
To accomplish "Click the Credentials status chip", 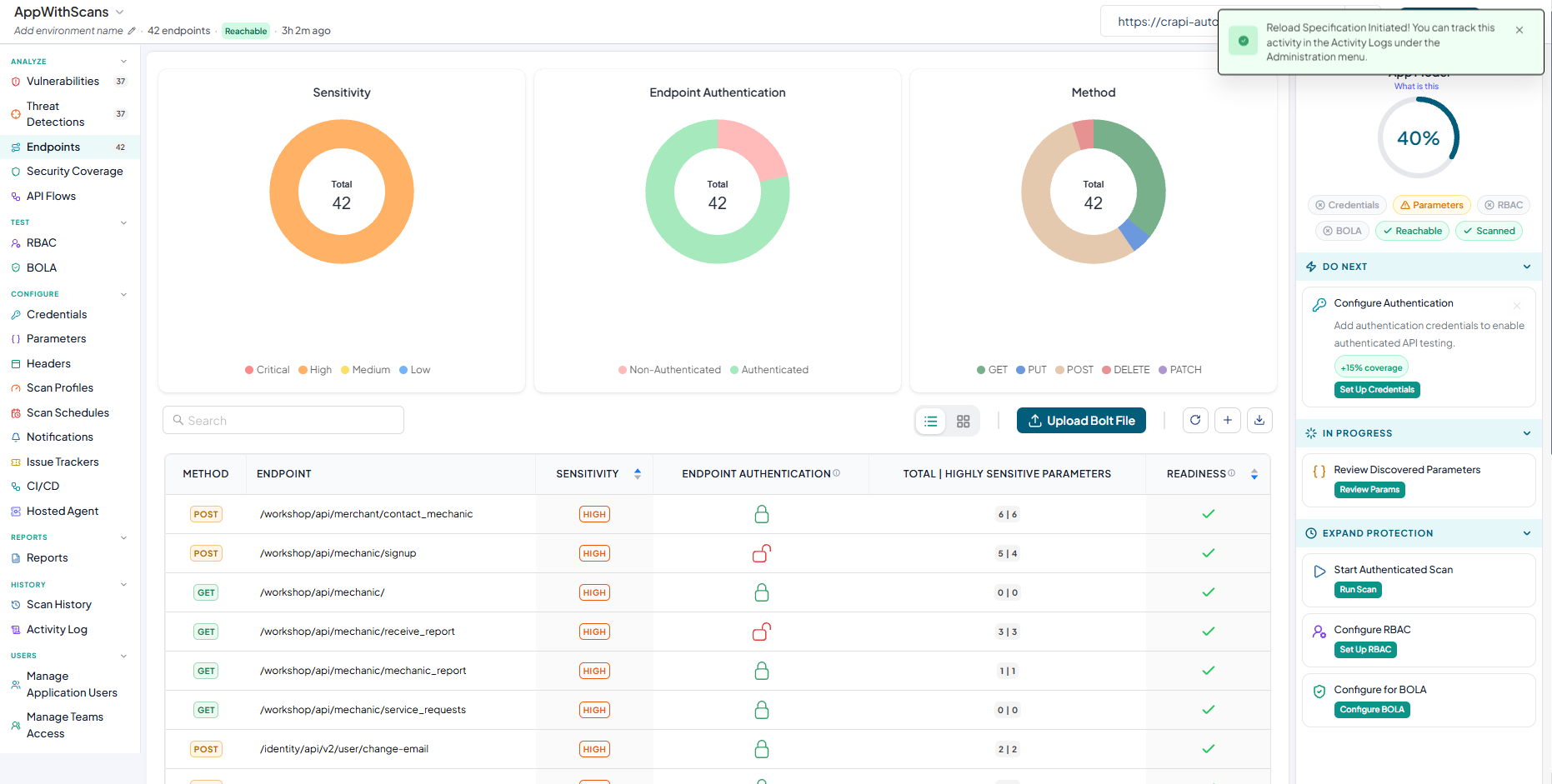I will coord(1347,205).
